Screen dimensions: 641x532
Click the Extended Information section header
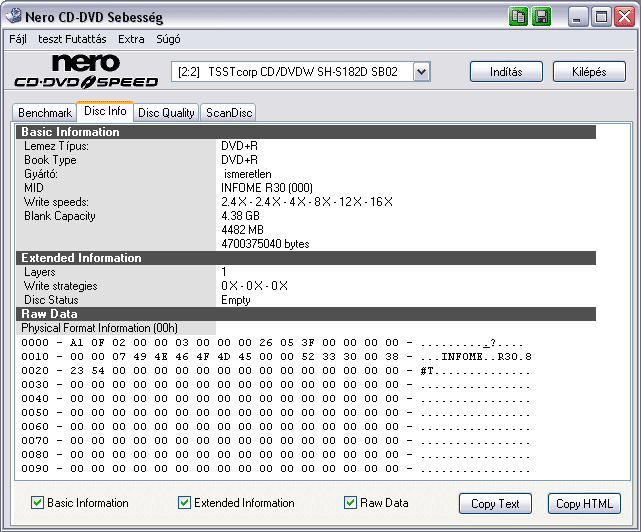(306, 258)
